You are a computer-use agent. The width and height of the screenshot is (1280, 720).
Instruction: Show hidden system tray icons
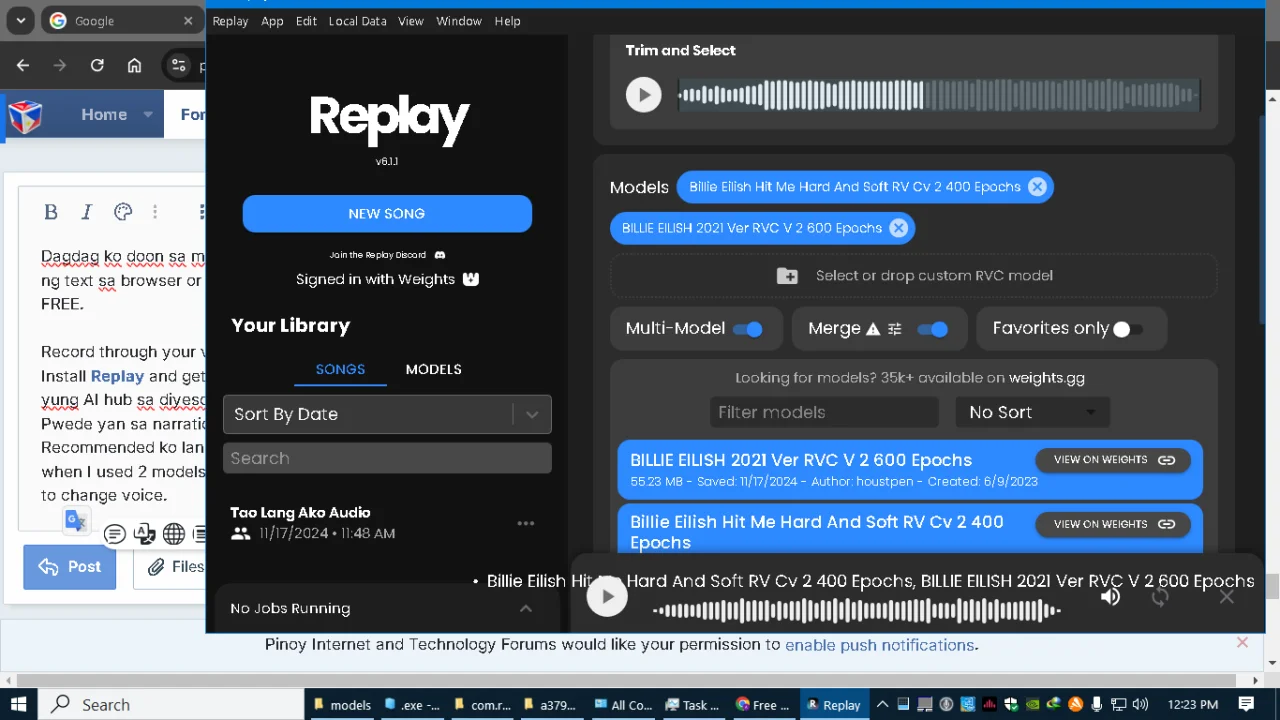(883, 705)
